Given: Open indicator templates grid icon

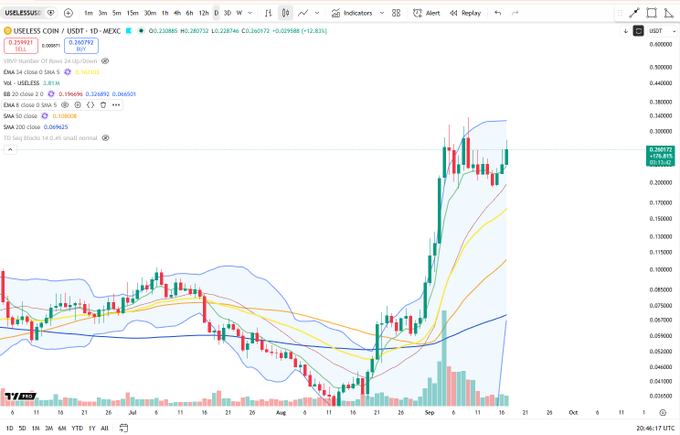Looking at the screenshot, I should tap(396, 13).
